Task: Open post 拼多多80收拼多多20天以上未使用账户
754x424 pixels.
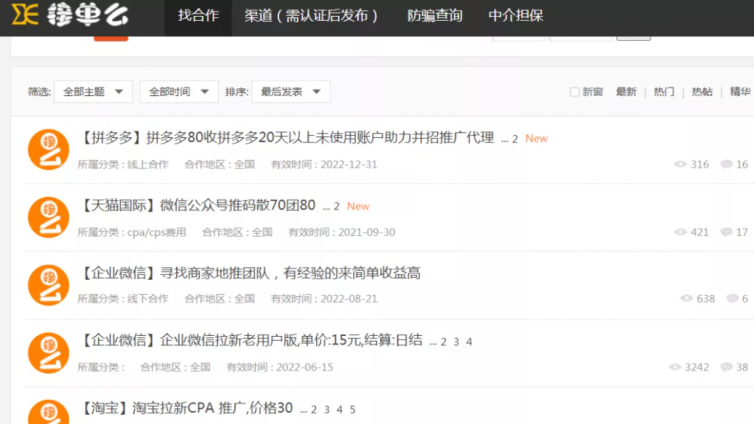Action: point(286,138)
